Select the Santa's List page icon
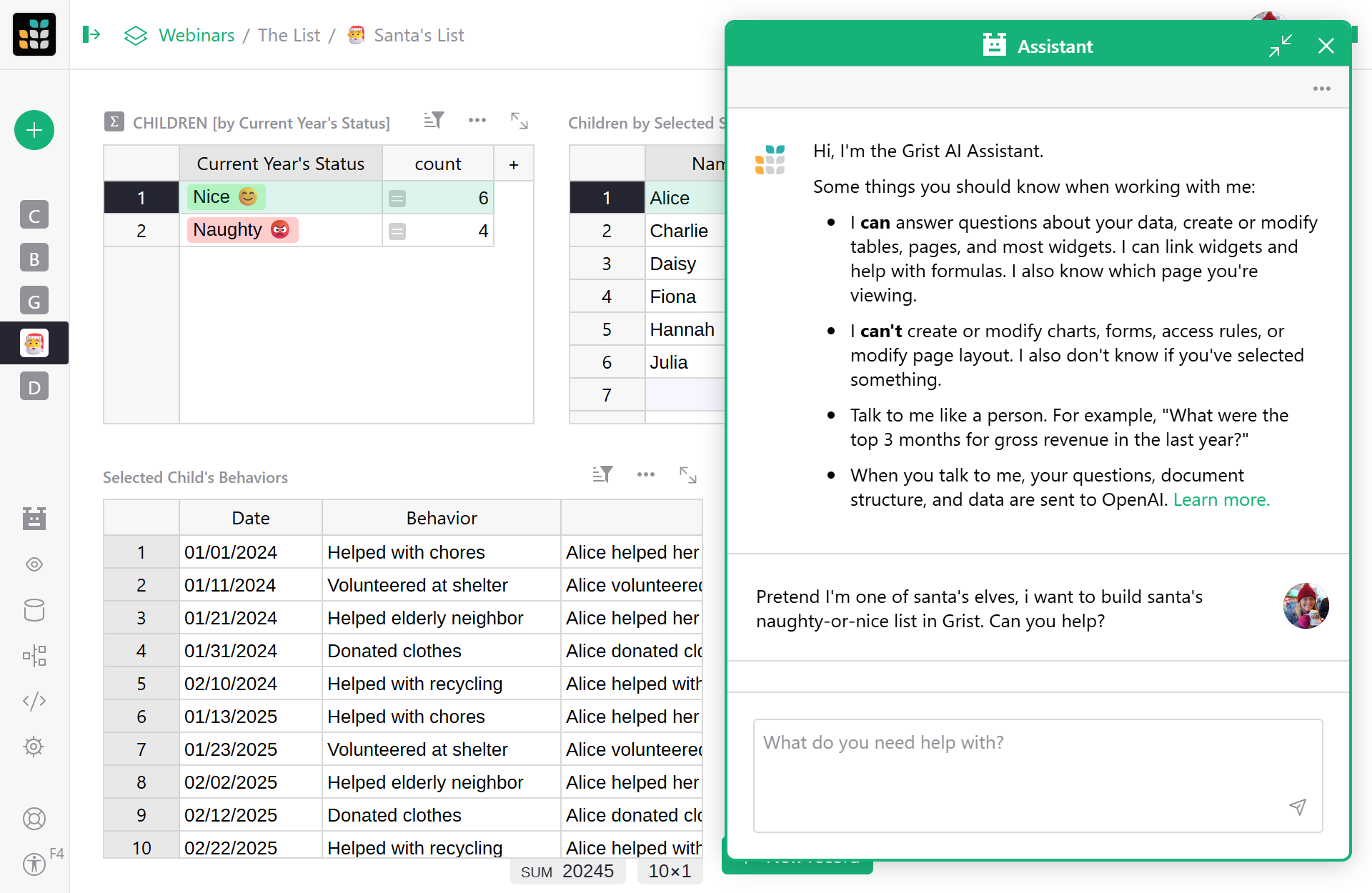The image size is (1372, 893). pos(34,344)
